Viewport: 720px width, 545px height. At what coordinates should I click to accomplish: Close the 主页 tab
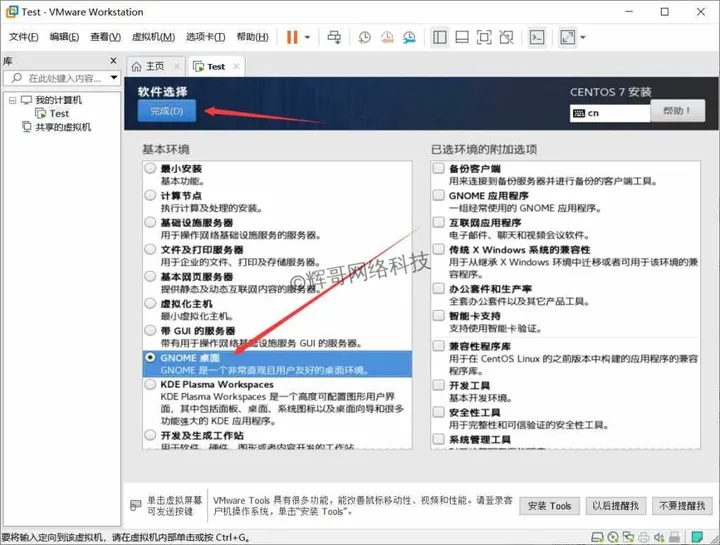click(x=177, y=67)
